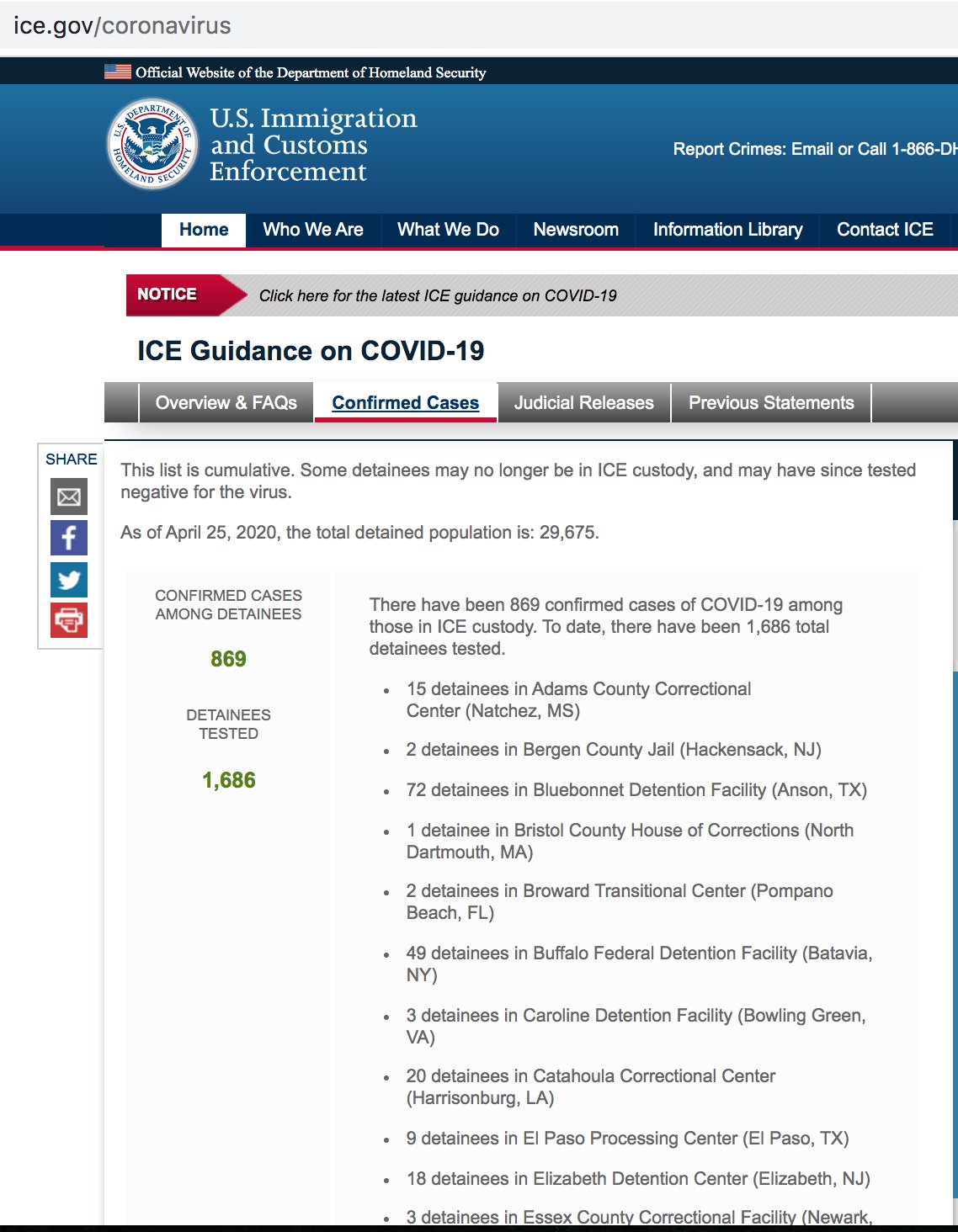The height and width of the screenshot is (1232, 958).
Task: Click the DETAINEES TESTED label
Action: 228,725
